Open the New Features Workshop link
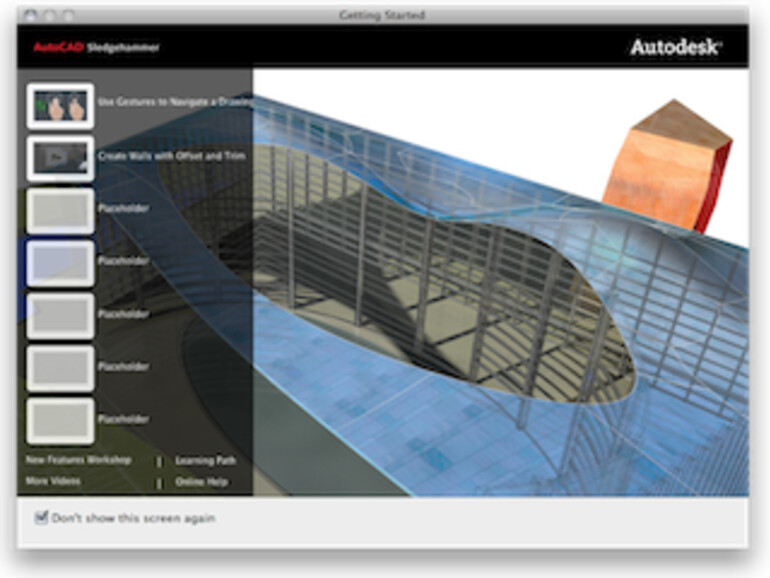 click(79, 460)
